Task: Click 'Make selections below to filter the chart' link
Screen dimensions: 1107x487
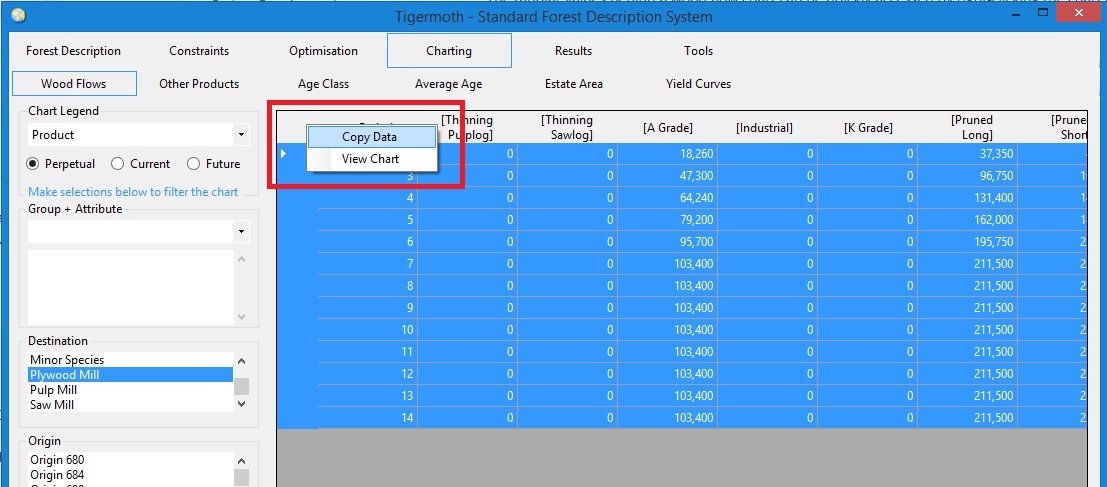Action: 133,191
